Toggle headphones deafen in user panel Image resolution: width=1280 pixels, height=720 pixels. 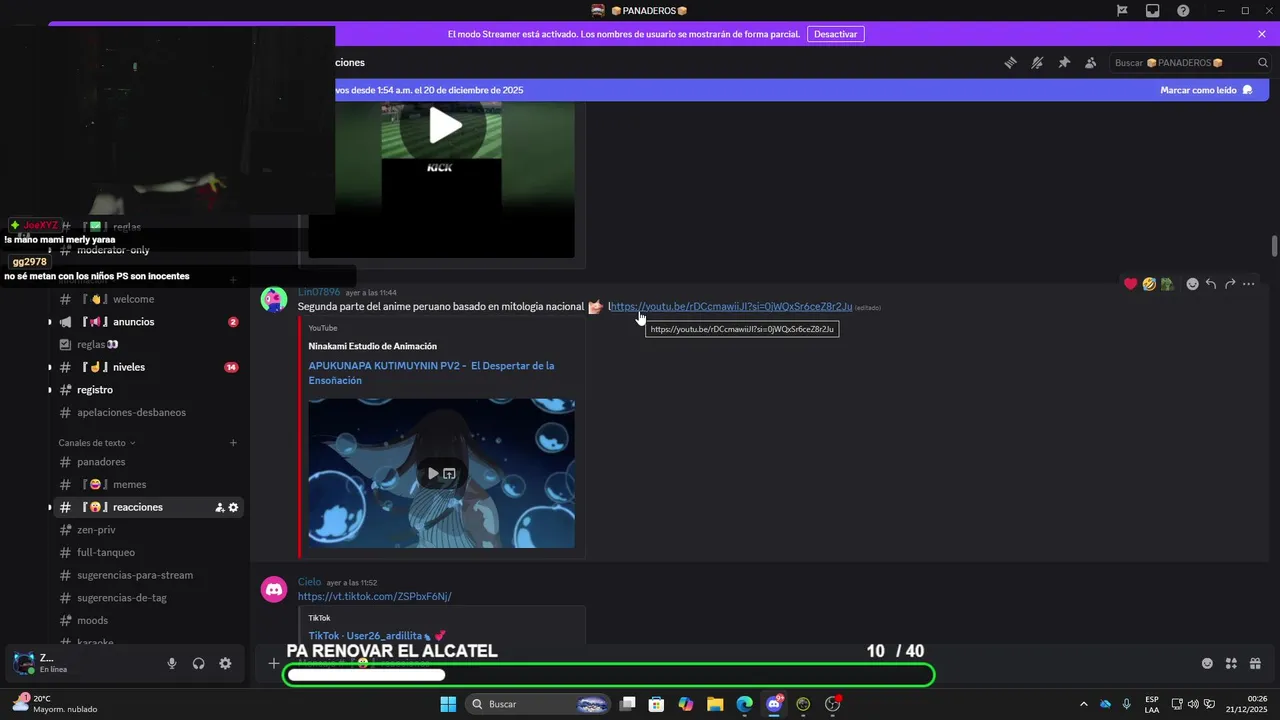(198, 663)
